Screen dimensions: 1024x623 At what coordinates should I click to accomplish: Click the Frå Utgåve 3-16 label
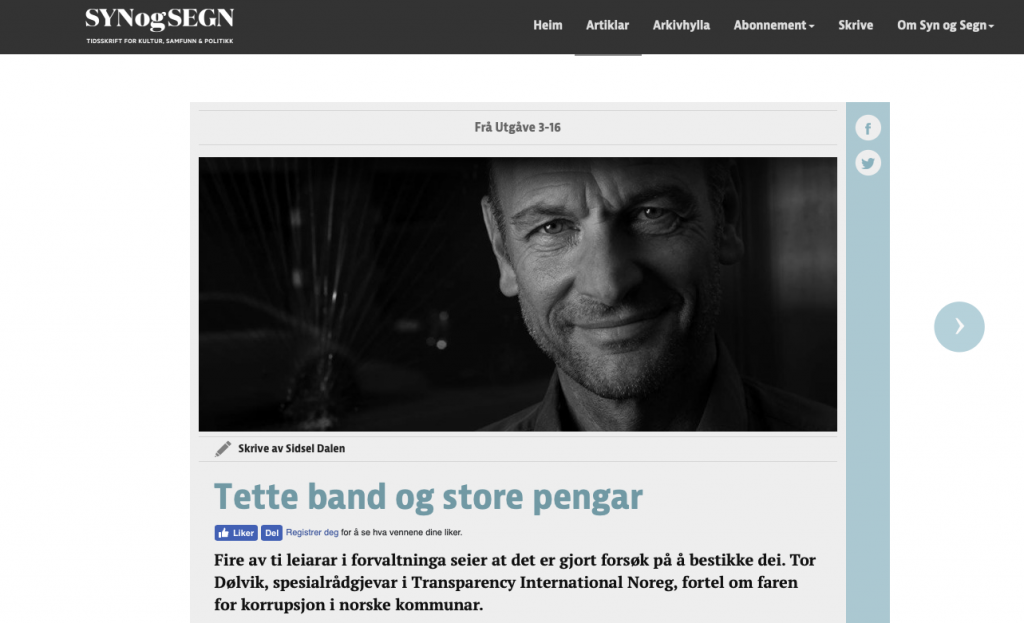click(517, 127)
